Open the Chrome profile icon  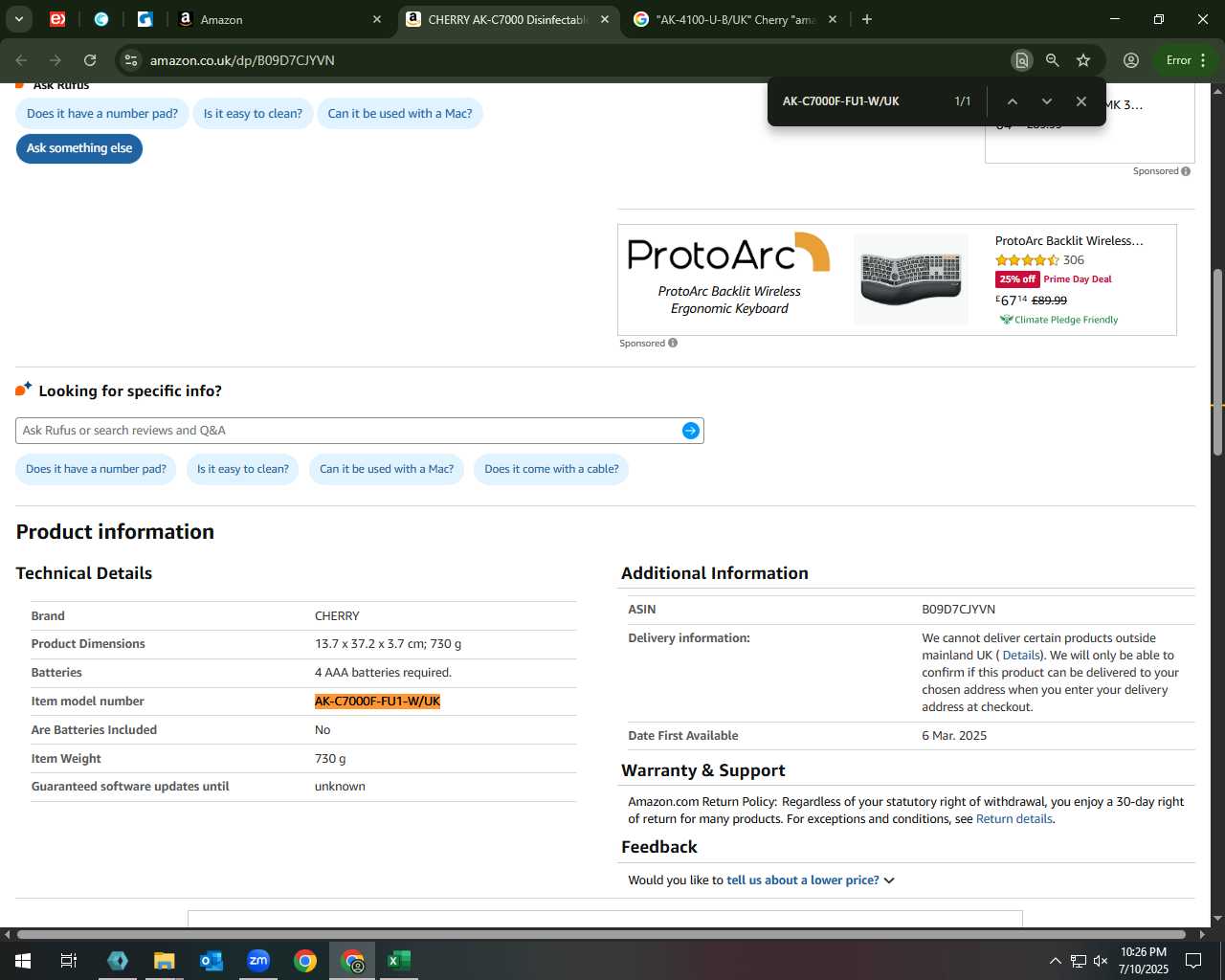tap(1131, 60)
